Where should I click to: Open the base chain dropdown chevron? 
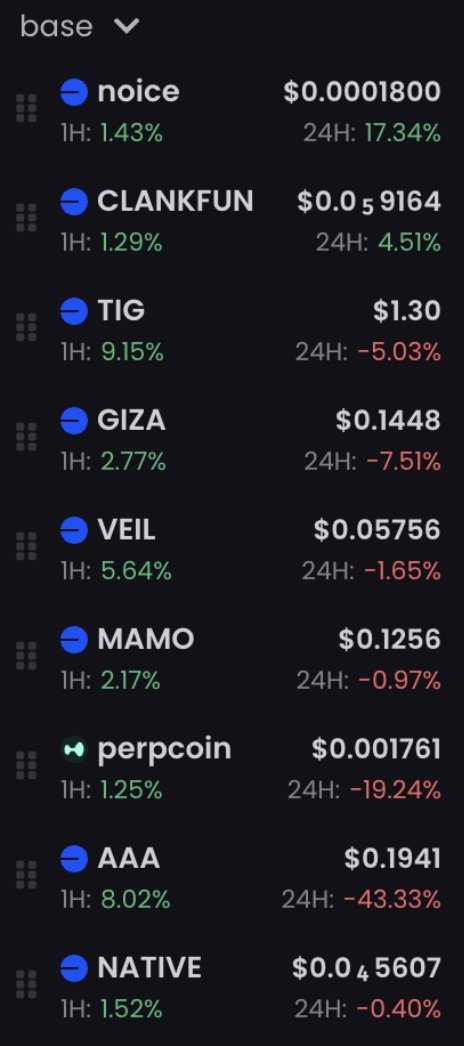pyautogui.click(x=126, y=27)
